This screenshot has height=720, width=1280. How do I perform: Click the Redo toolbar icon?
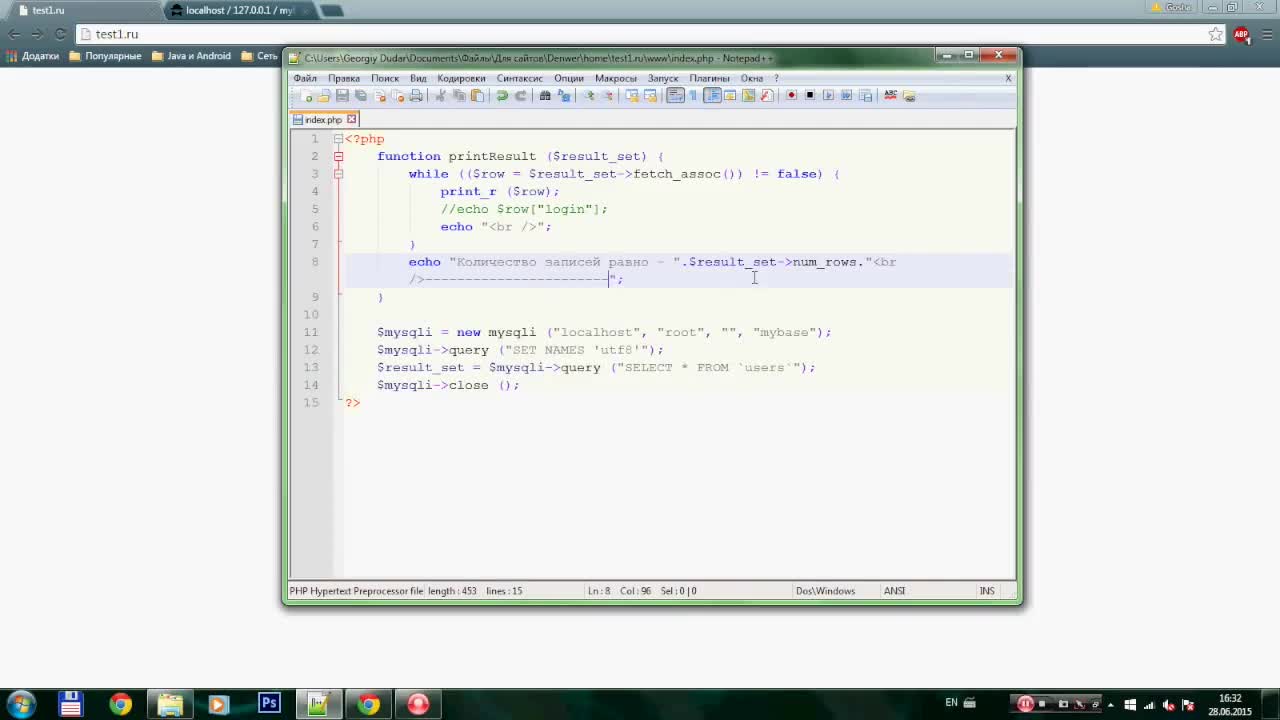tap(520, 96)
